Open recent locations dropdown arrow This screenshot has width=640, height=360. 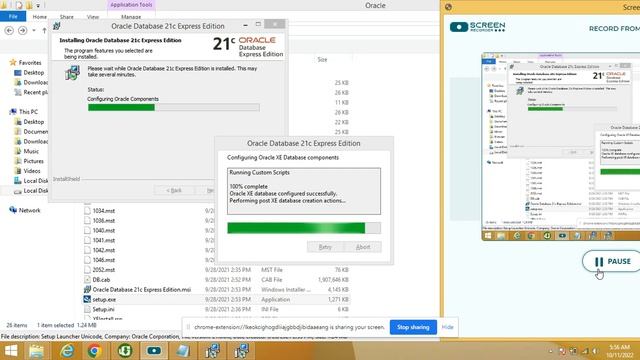point(34,31)
